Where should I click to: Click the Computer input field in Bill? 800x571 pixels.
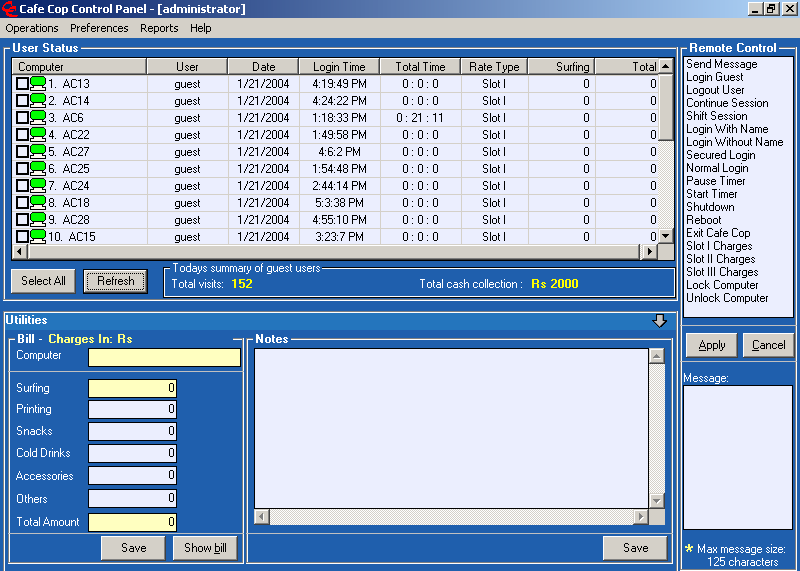pyautogui.click(x=164, y=357)
